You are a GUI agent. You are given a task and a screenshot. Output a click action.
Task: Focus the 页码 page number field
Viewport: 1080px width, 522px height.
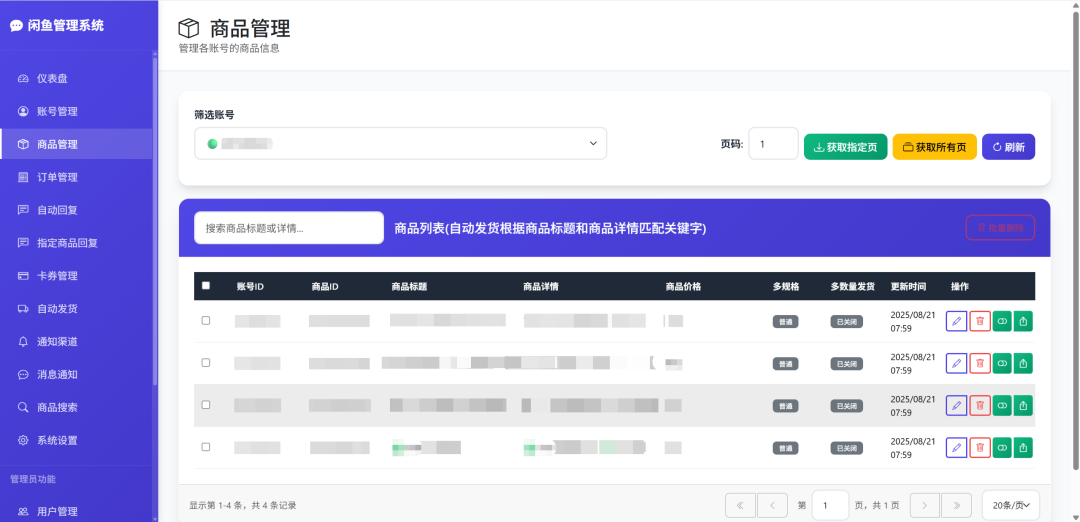pos(773,144)
